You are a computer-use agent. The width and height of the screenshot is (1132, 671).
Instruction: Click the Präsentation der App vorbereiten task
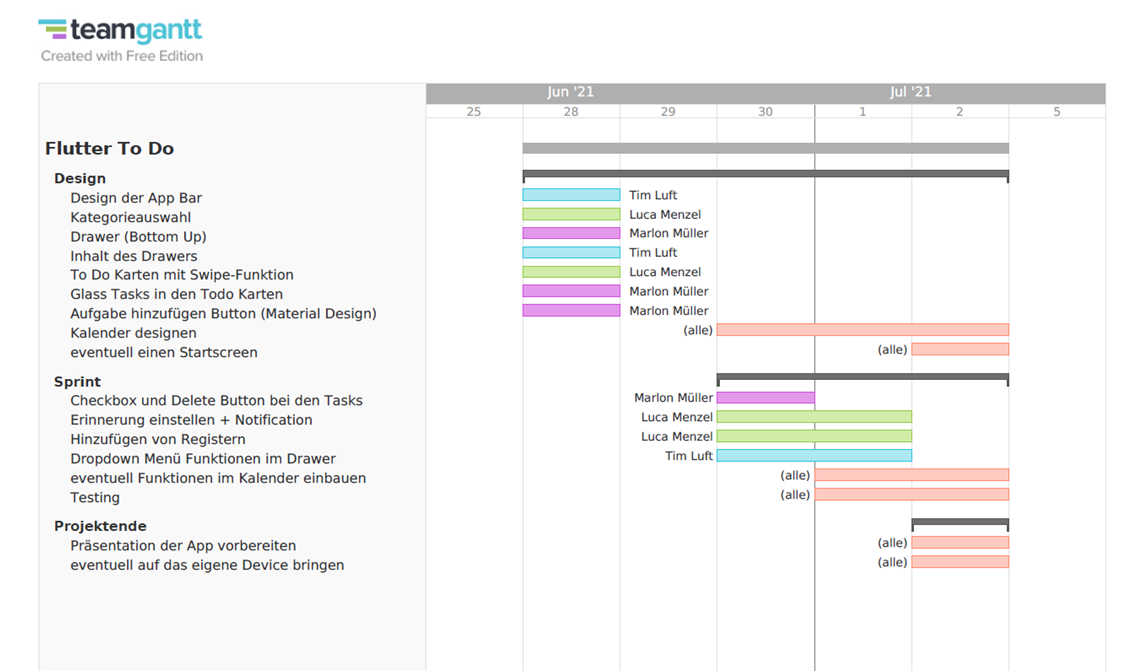click(183, 545)
